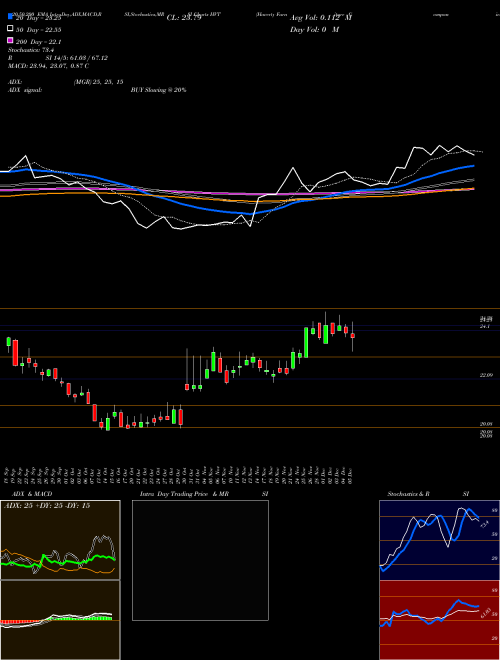The image size is (500, 660).
Task: Click the empty Intra Day Trading chart panel
Action: click(x=200, y=560)
